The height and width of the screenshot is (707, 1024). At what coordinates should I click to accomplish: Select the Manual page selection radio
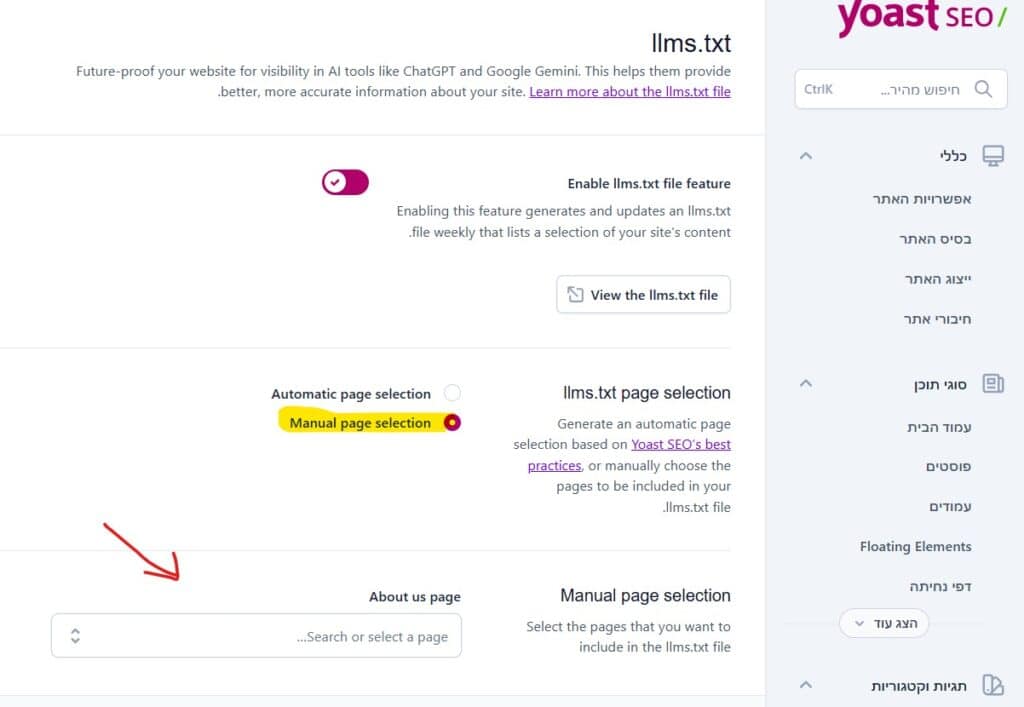[x=452, y=423]
